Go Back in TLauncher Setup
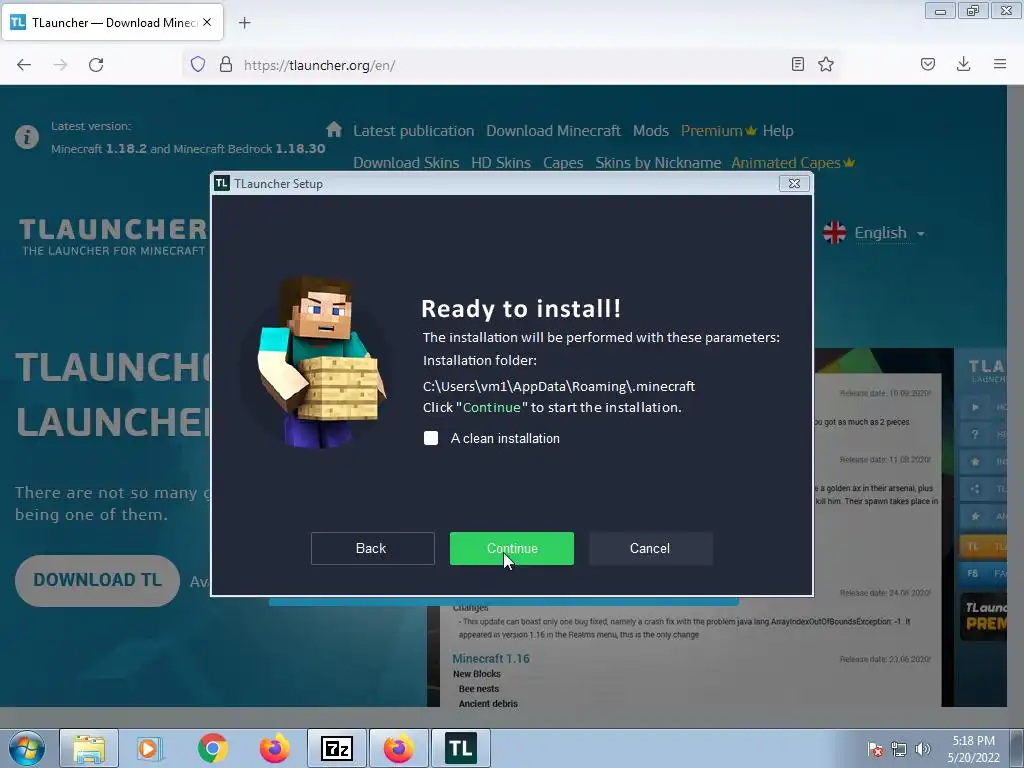Screen dimensions: 1024x768 [x=372, y=548]
